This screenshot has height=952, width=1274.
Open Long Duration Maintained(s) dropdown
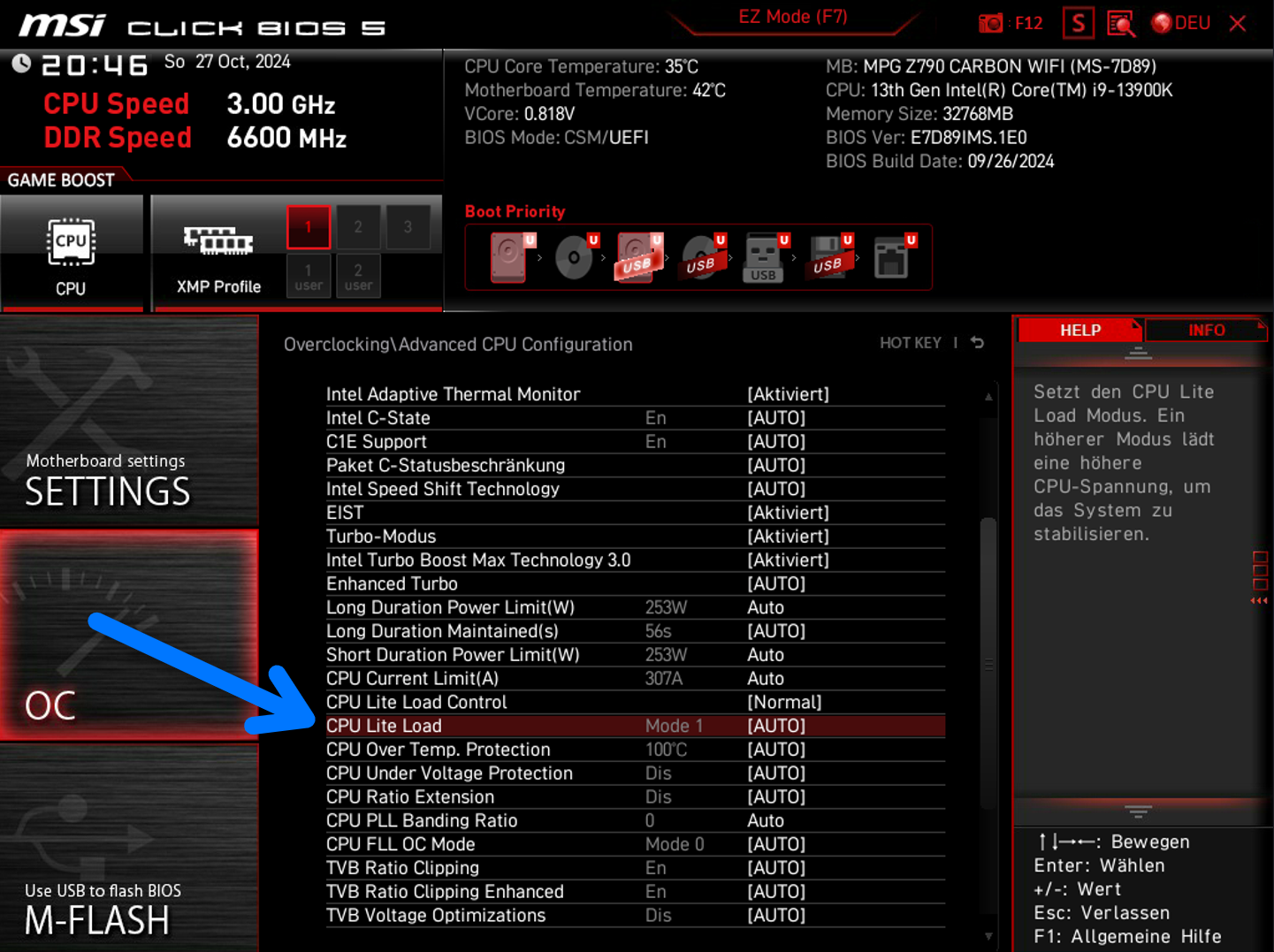tap(776, 631)
